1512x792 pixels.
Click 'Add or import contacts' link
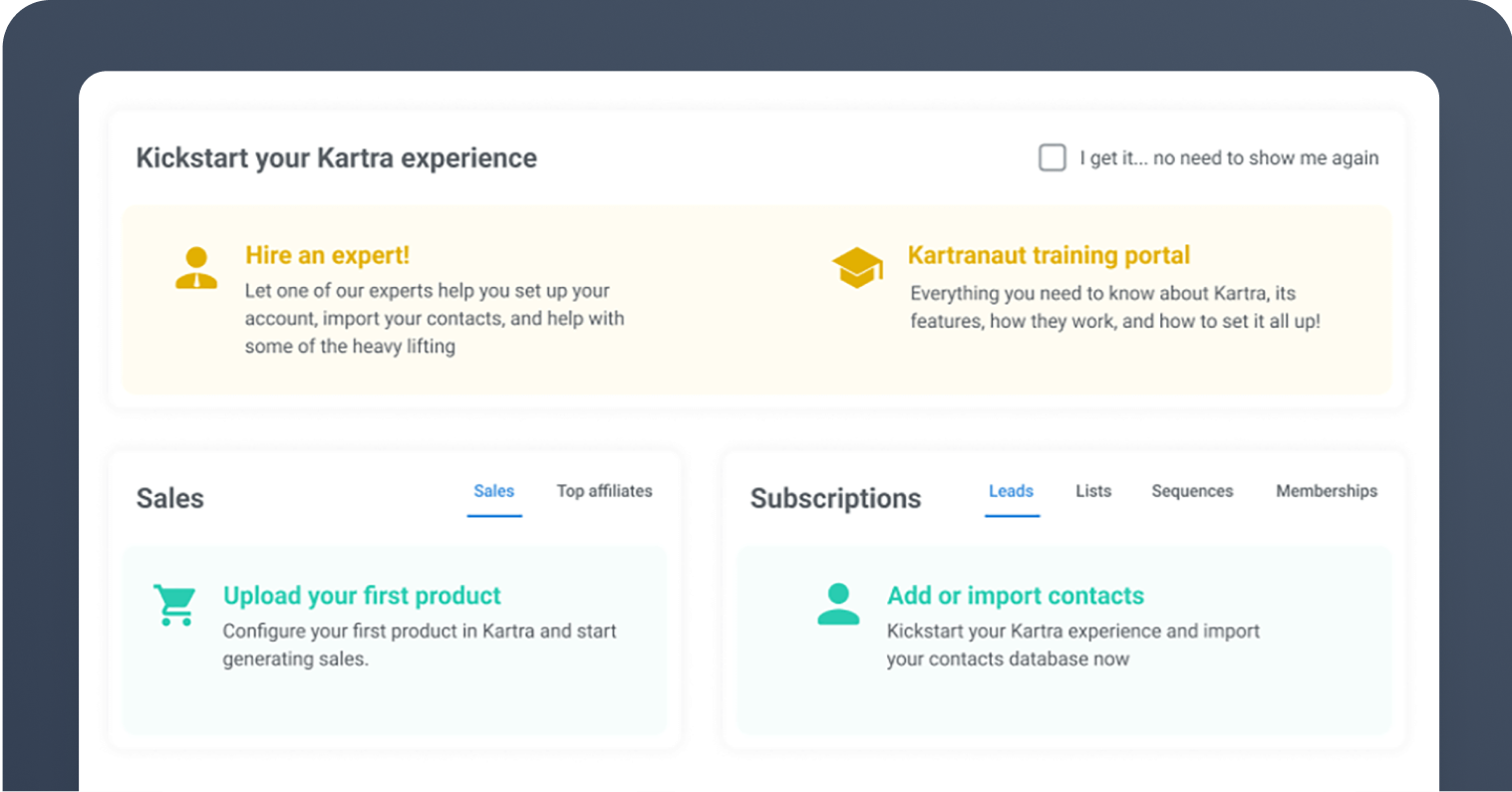(x=1016, y=596)
